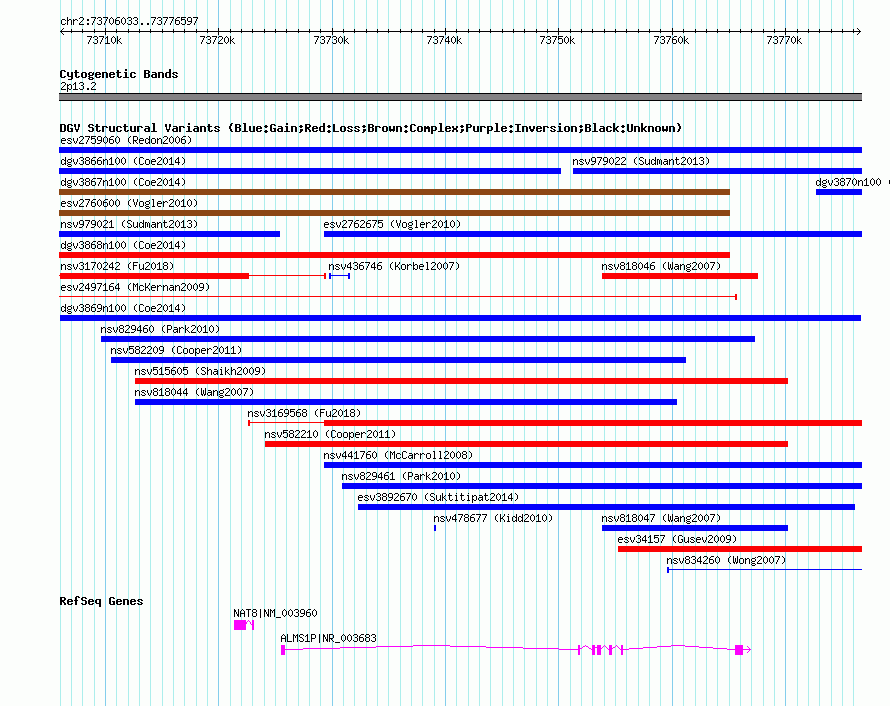Click the ruler's left end arrow
The image size is (890, 706).
tap(62, 31)
